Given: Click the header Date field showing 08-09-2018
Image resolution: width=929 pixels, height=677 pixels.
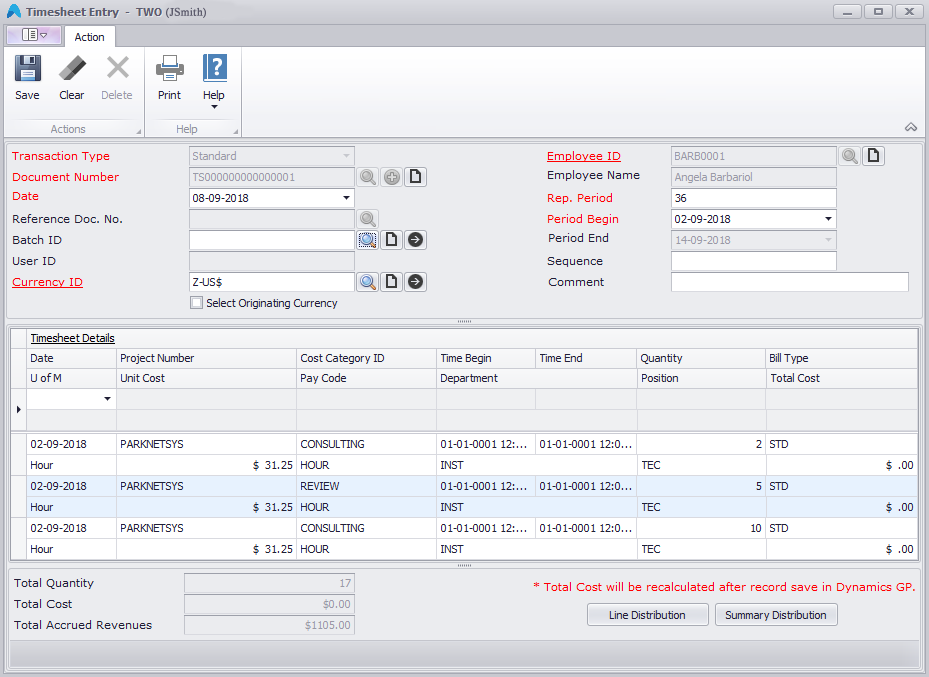Looking at the screenshot, I should [272, 198].
